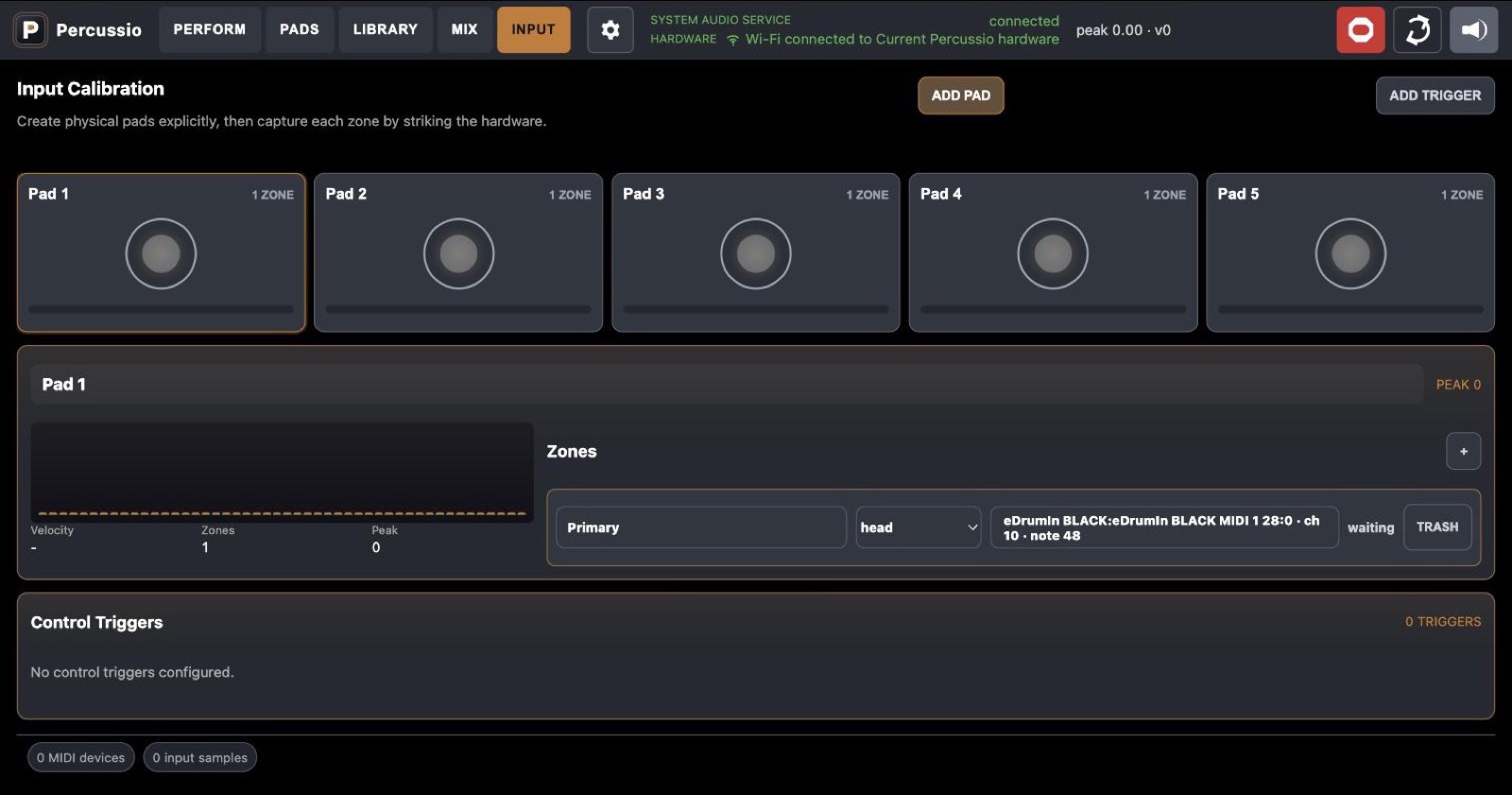Click the Input Calibration heading
Screen dimensions: 1512x795
click(x=91, y=89)
